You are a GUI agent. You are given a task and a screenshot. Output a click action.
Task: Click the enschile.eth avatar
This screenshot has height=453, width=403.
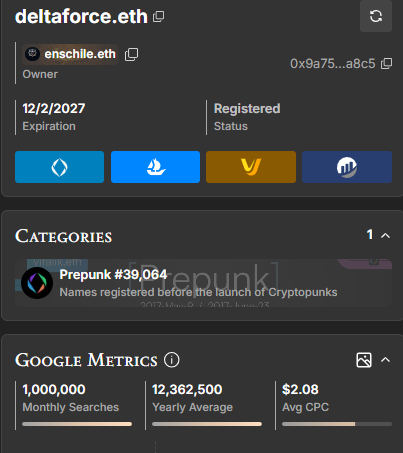click(x=33, y=54)
